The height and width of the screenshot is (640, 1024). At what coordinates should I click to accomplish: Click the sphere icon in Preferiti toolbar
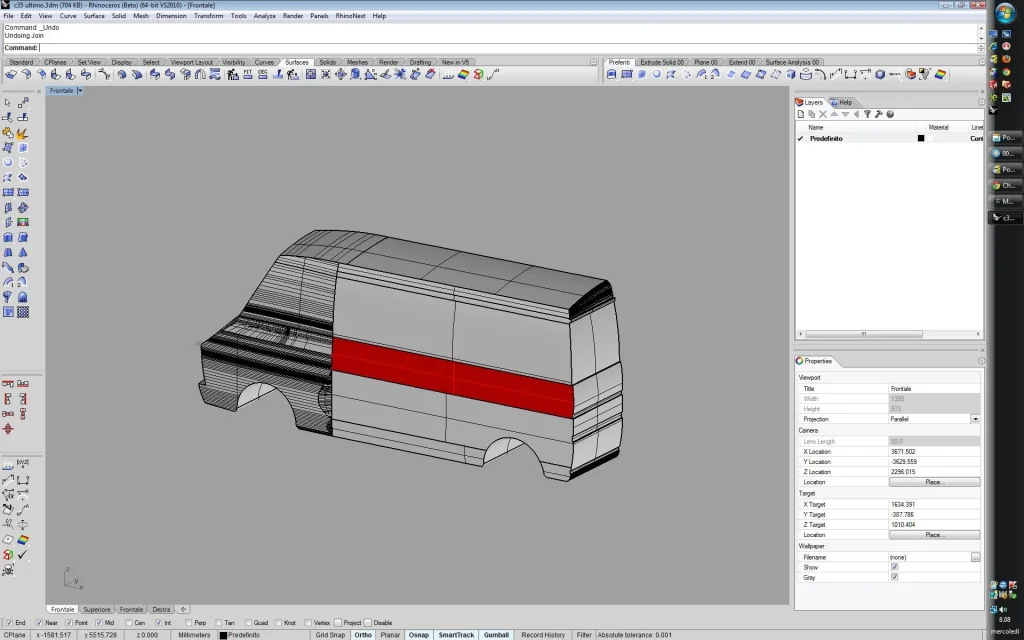pos(657,74)
